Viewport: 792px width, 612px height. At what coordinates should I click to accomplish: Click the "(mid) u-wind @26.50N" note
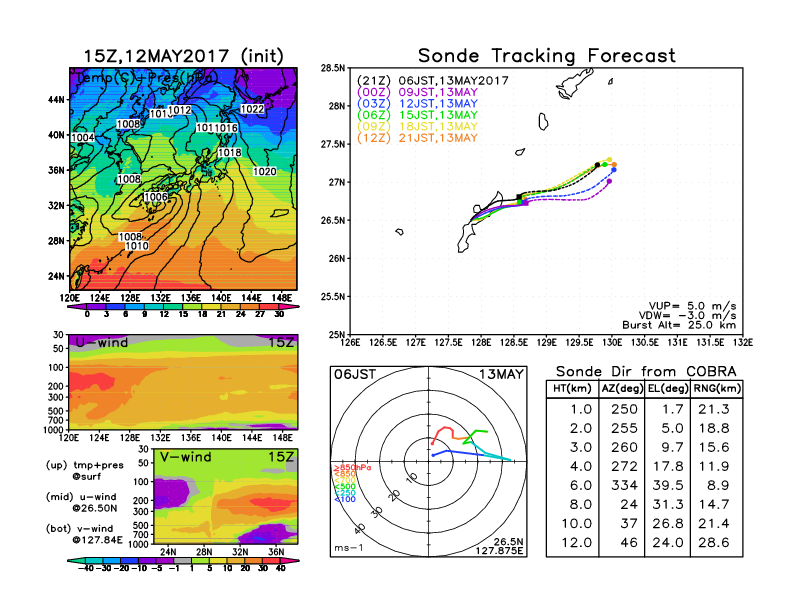(81, 502)
